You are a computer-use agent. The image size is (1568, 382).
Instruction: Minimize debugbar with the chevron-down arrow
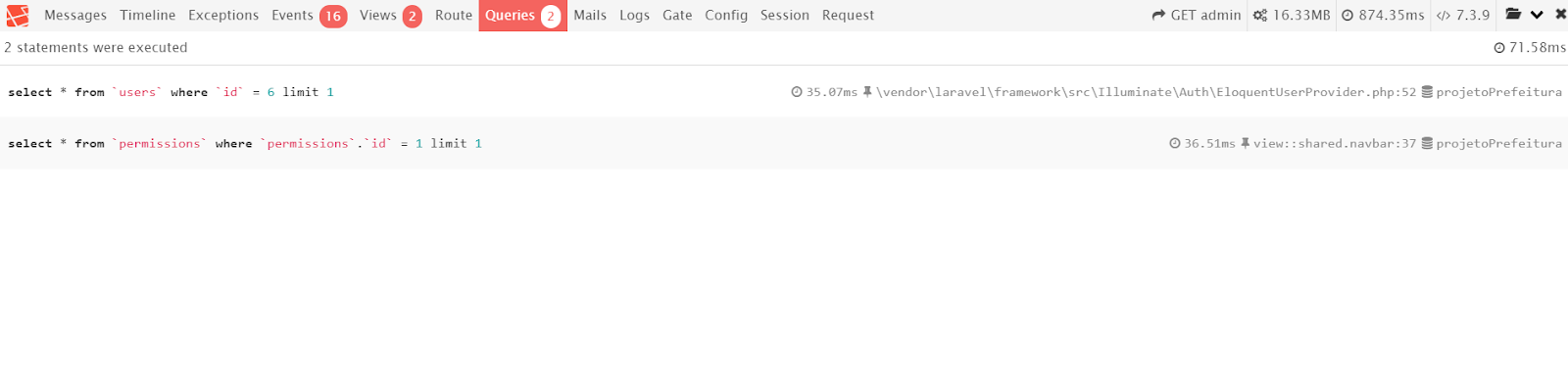click(1537, 15)
